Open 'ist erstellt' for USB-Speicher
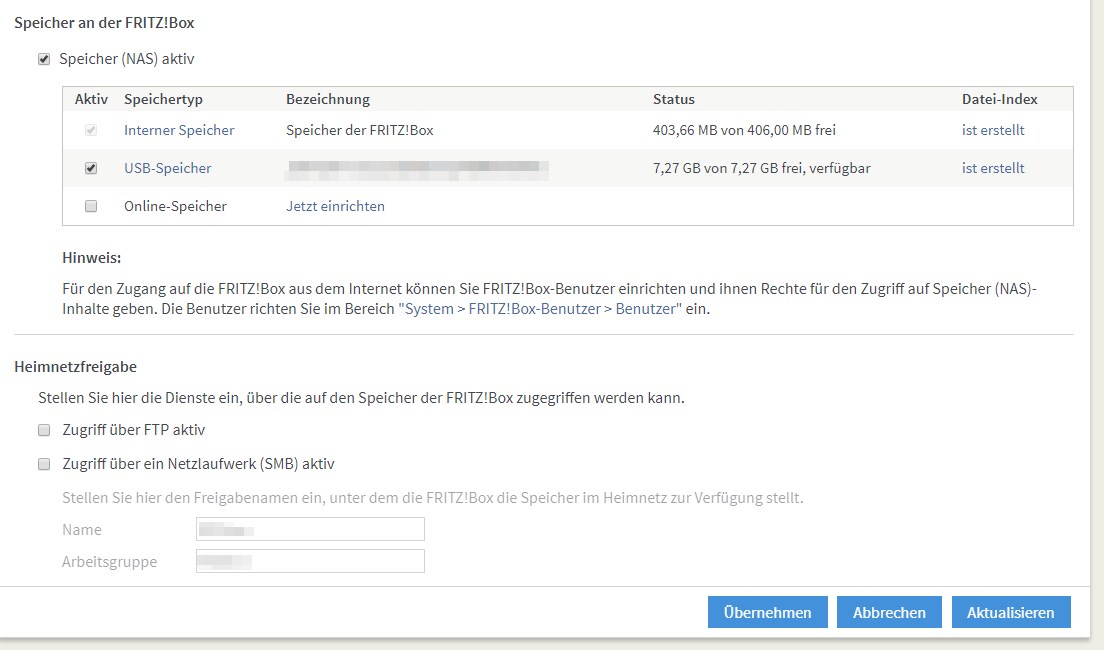 coord(993,168)
